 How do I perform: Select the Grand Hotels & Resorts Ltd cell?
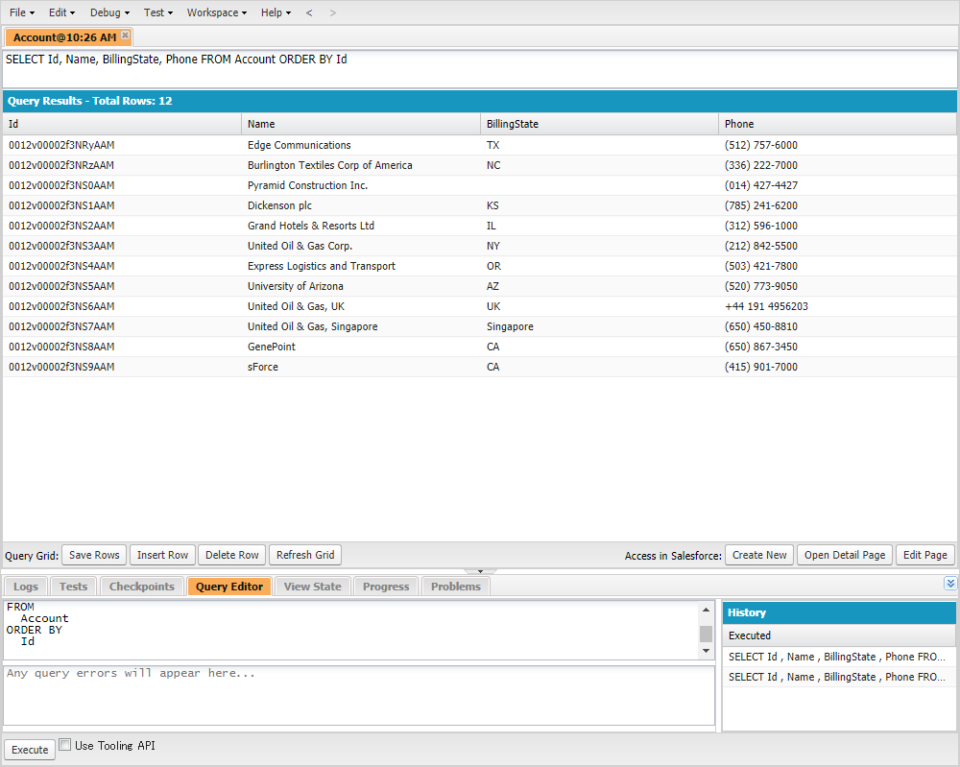click(361, 226)
